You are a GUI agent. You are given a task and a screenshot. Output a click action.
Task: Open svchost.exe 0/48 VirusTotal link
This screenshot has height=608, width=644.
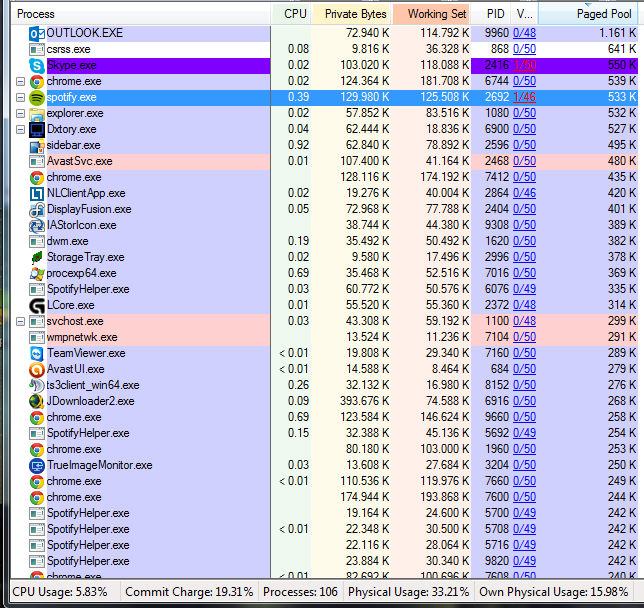click(524, 322)
